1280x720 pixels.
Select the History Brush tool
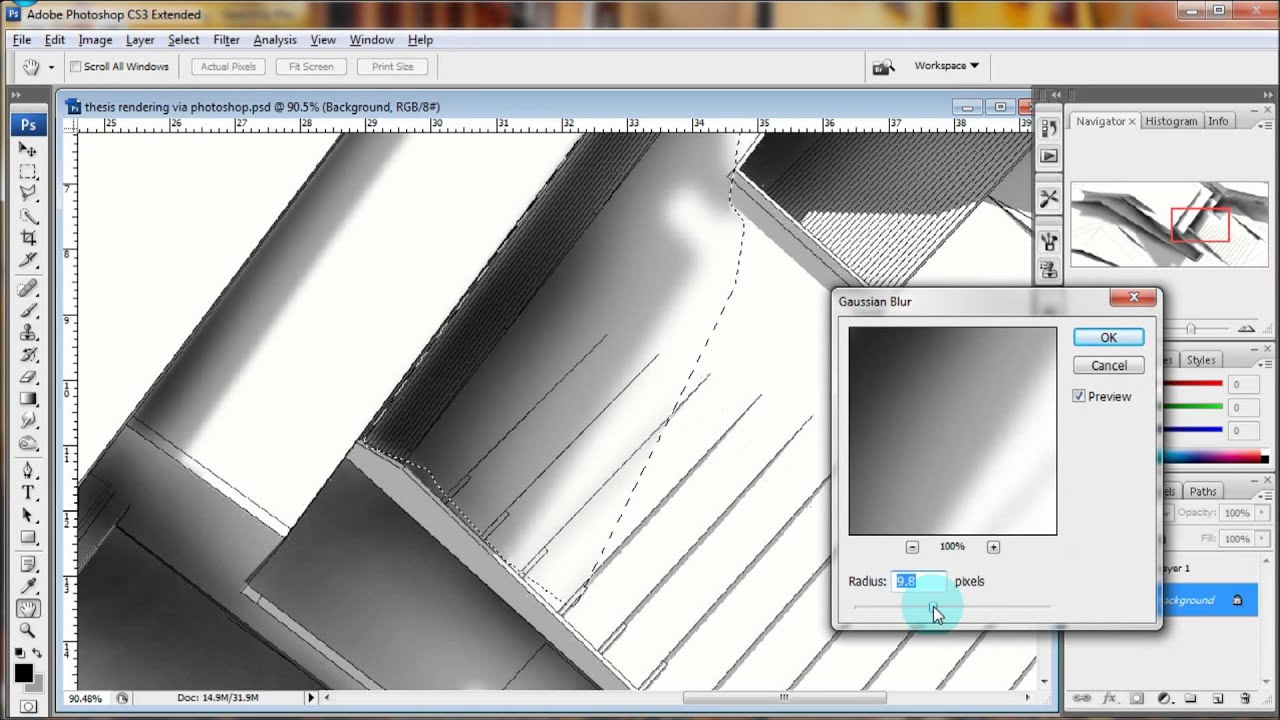tap(28, 355)
